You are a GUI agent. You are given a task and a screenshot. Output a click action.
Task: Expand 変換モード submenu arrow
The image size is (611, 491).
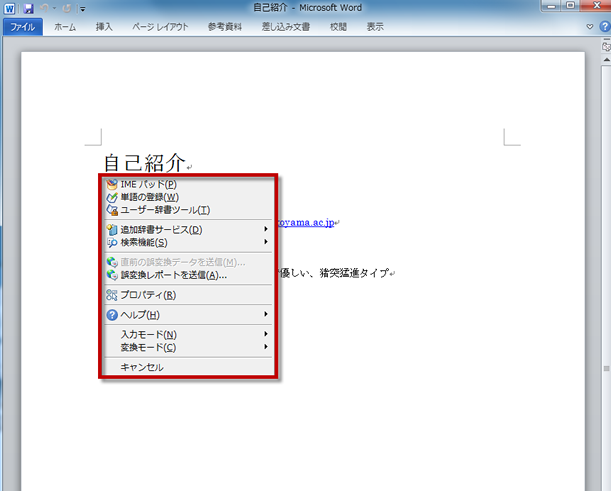[266, 346]
